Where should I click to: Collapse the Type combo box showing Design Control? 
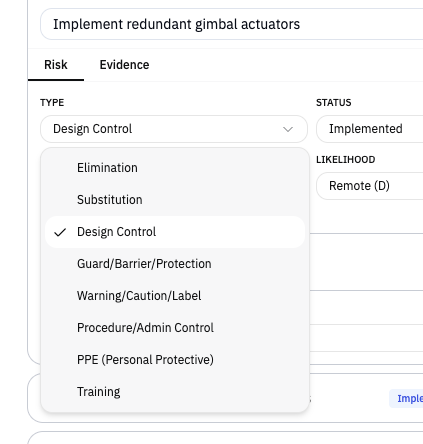pos(174,129)
